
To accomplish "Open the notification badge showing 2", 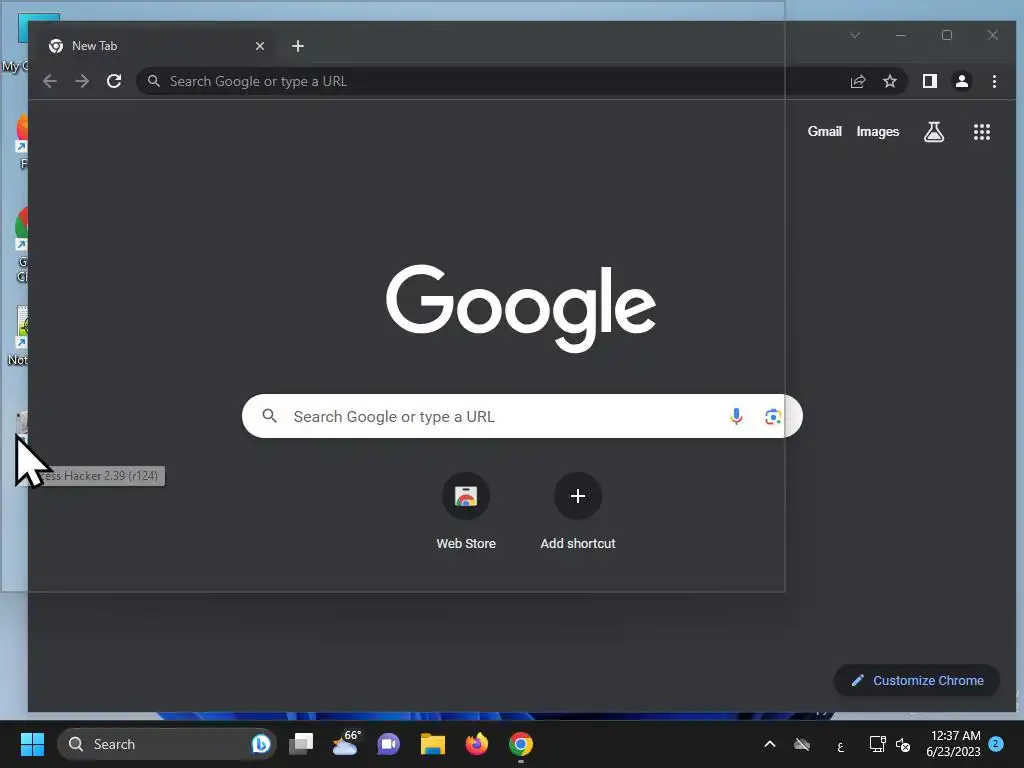I will (x=996, y=744).
